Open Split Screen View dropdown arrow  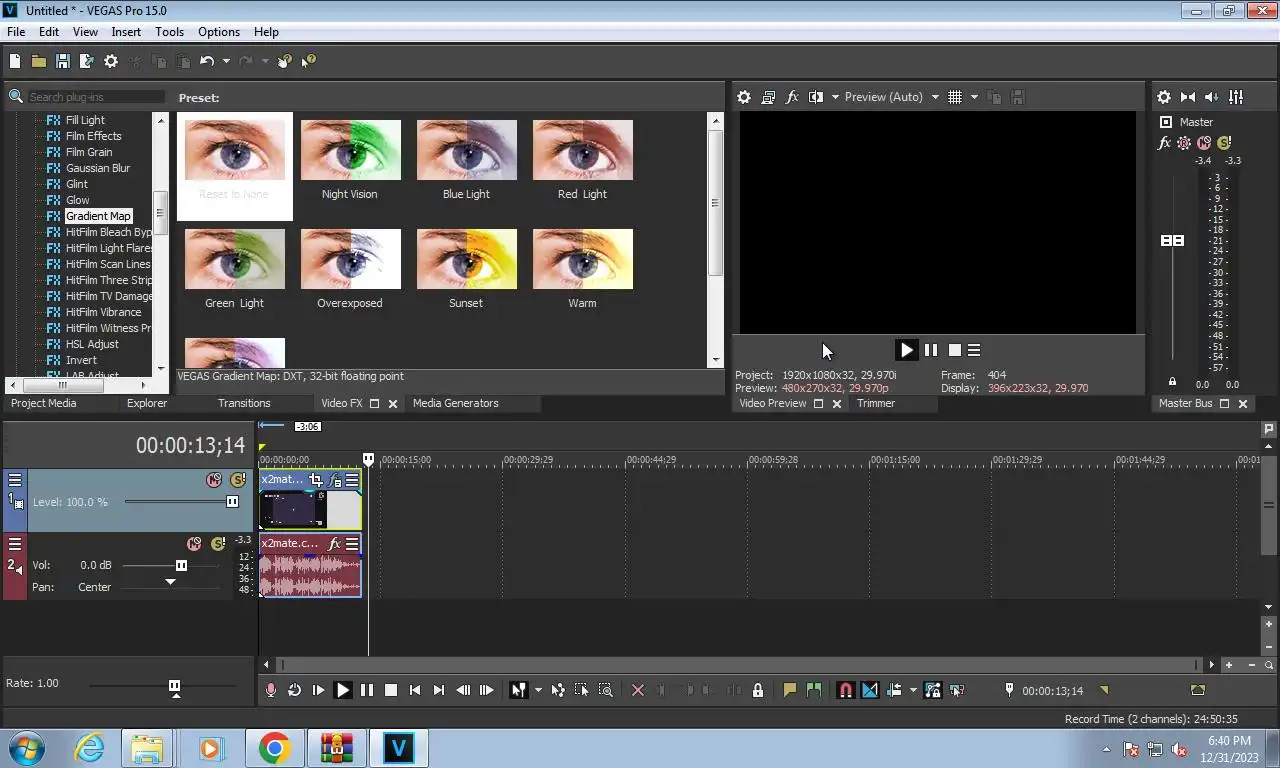[835, 97]
